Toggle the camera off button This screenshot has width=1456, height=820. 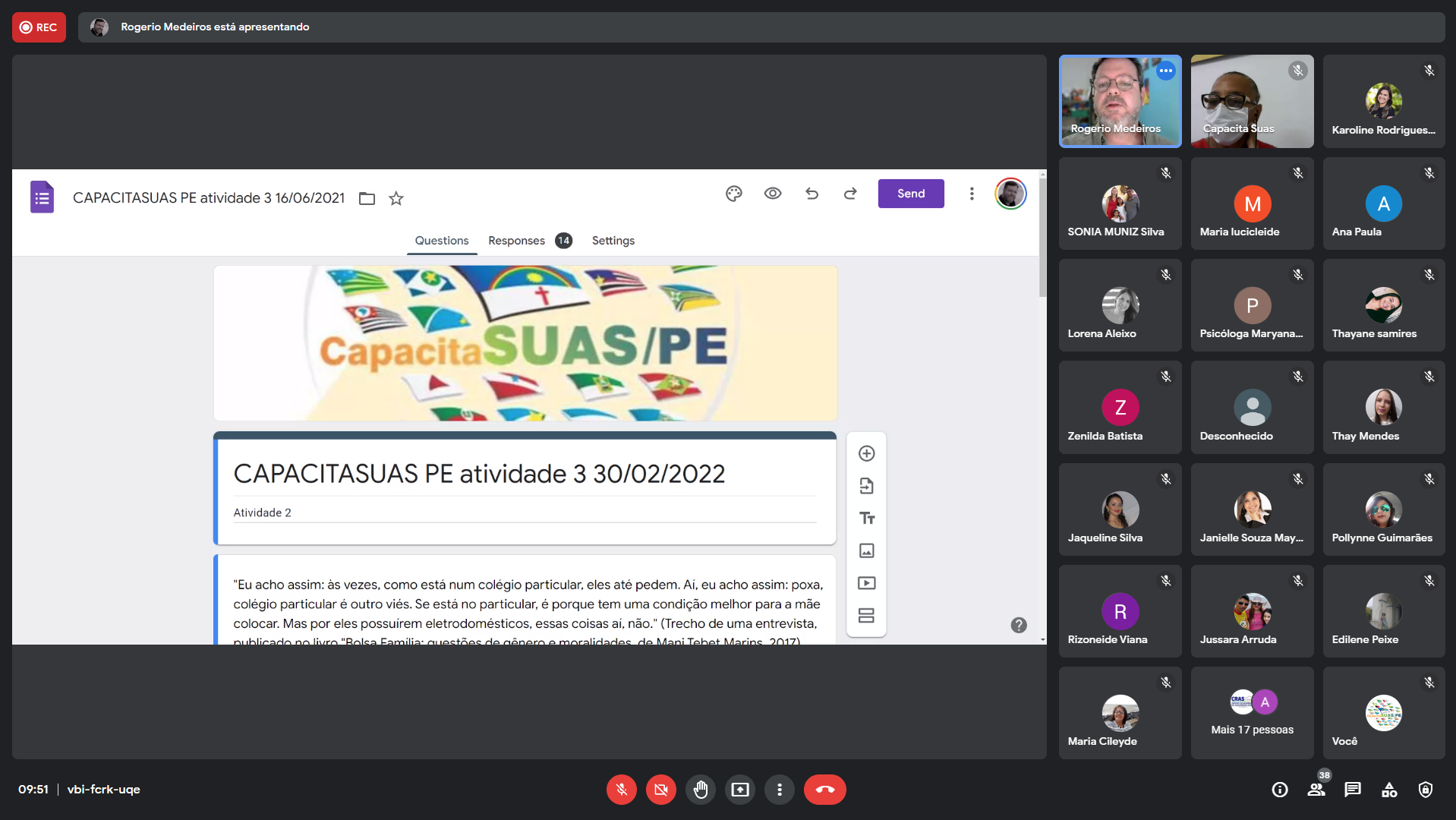[660, 790]
